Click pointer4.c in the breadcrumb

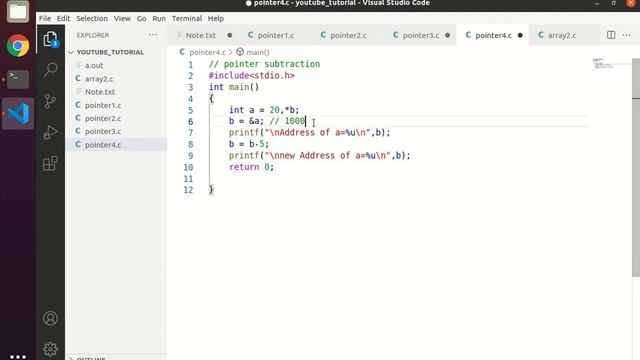207,52
